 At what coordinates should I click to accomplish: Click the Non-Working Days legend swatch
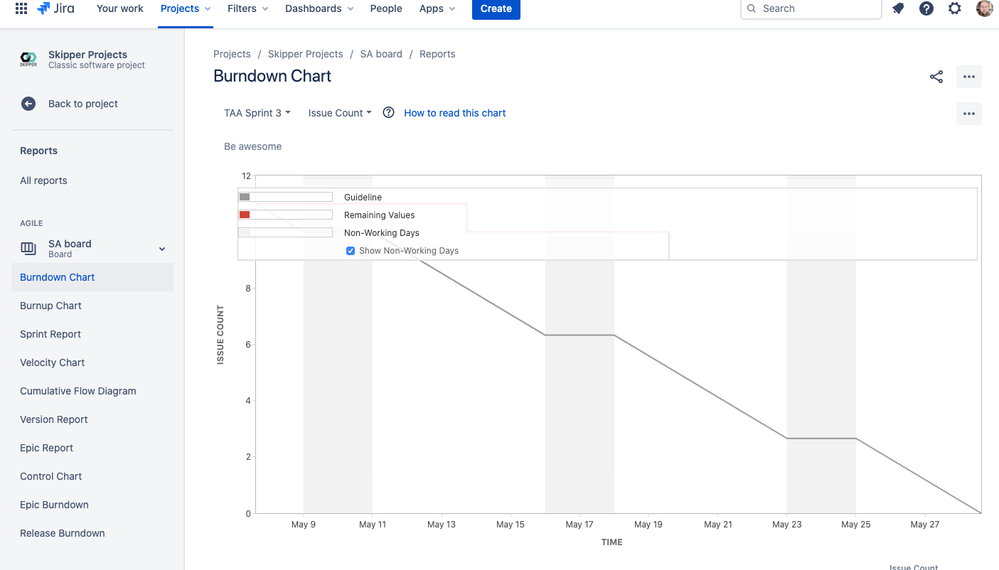(245, 232)
